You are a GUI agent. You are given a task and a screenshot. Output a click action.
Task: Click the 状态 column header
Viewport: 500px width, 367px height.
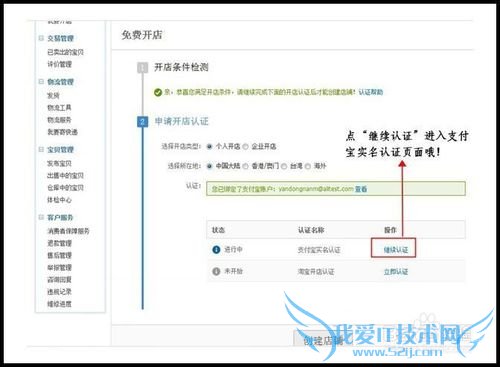(218, 230)
